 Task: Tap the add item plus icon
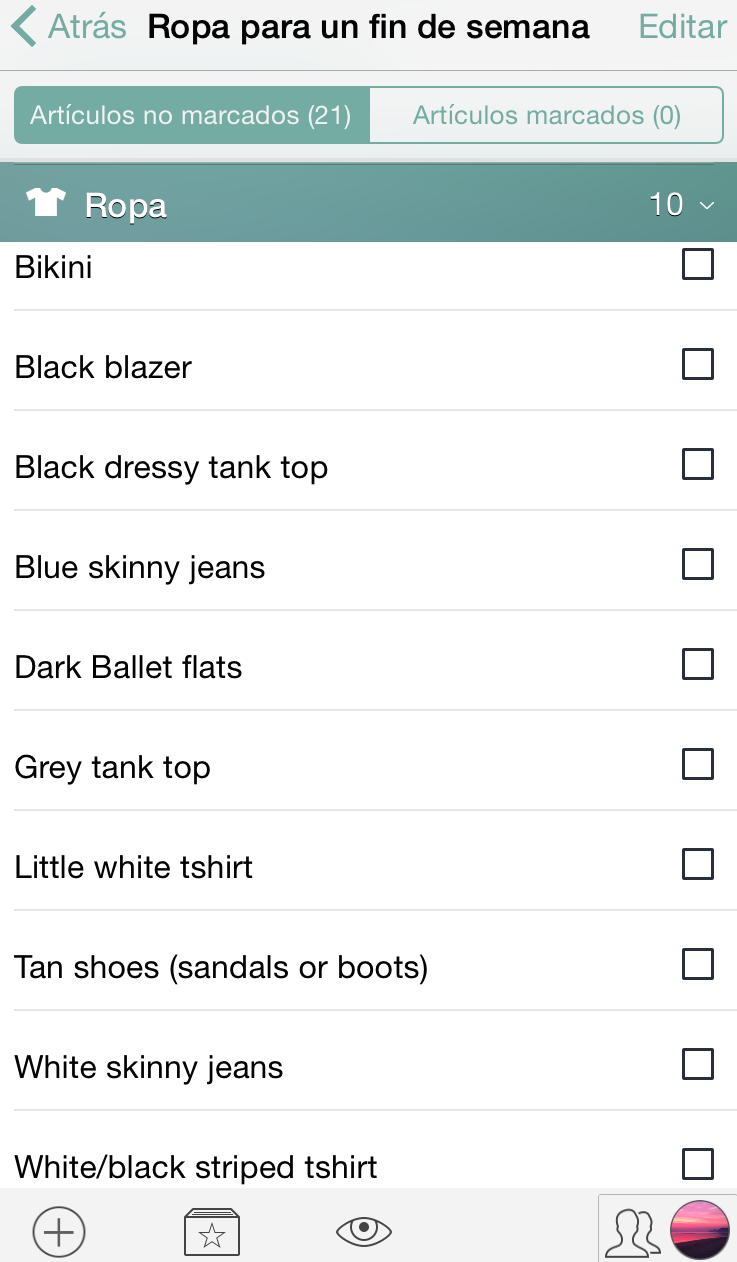59,1232
